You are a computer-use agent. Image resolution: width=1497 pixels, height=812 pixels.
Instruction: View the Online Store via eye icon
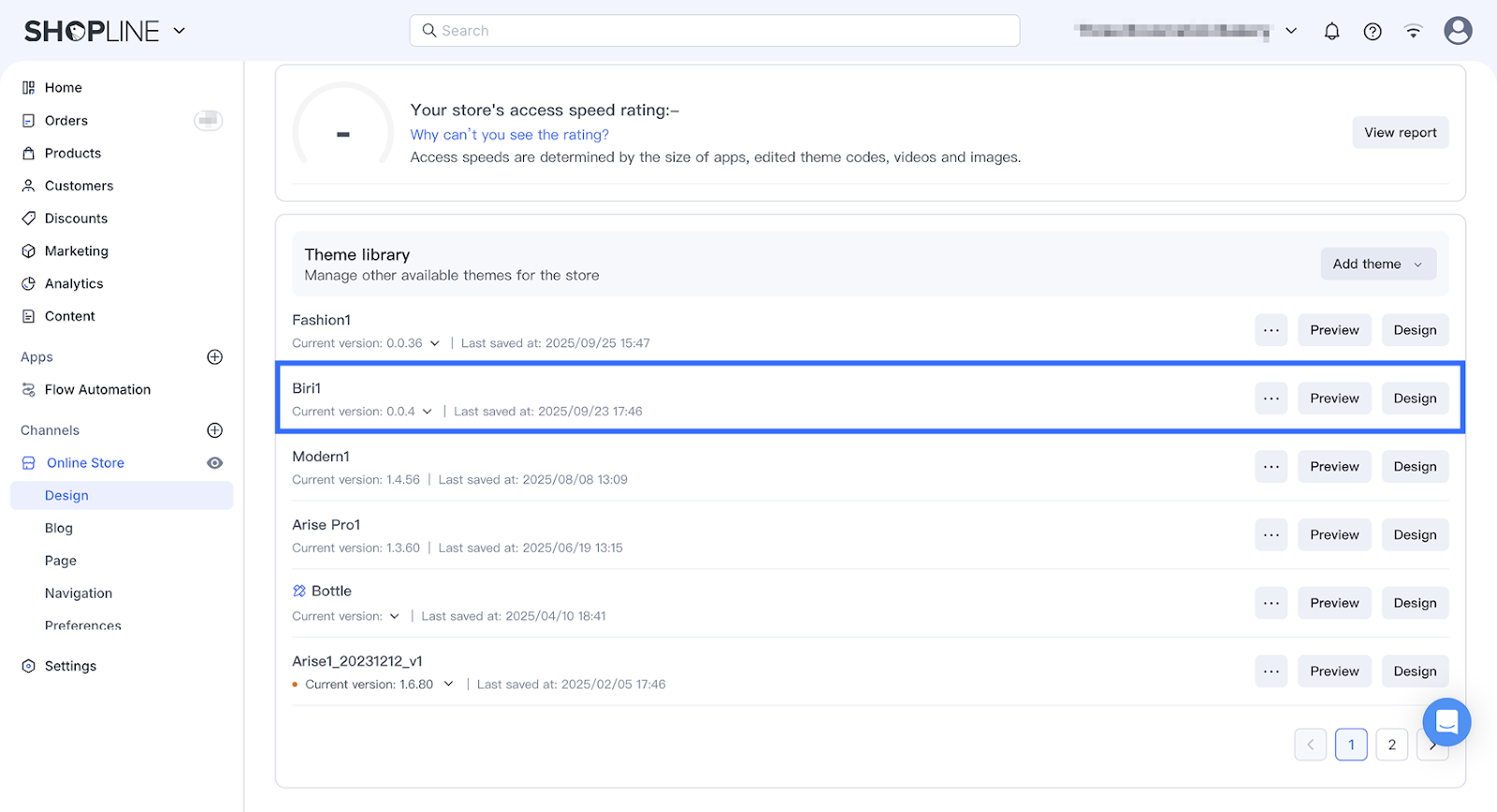[x=214, y=463]
